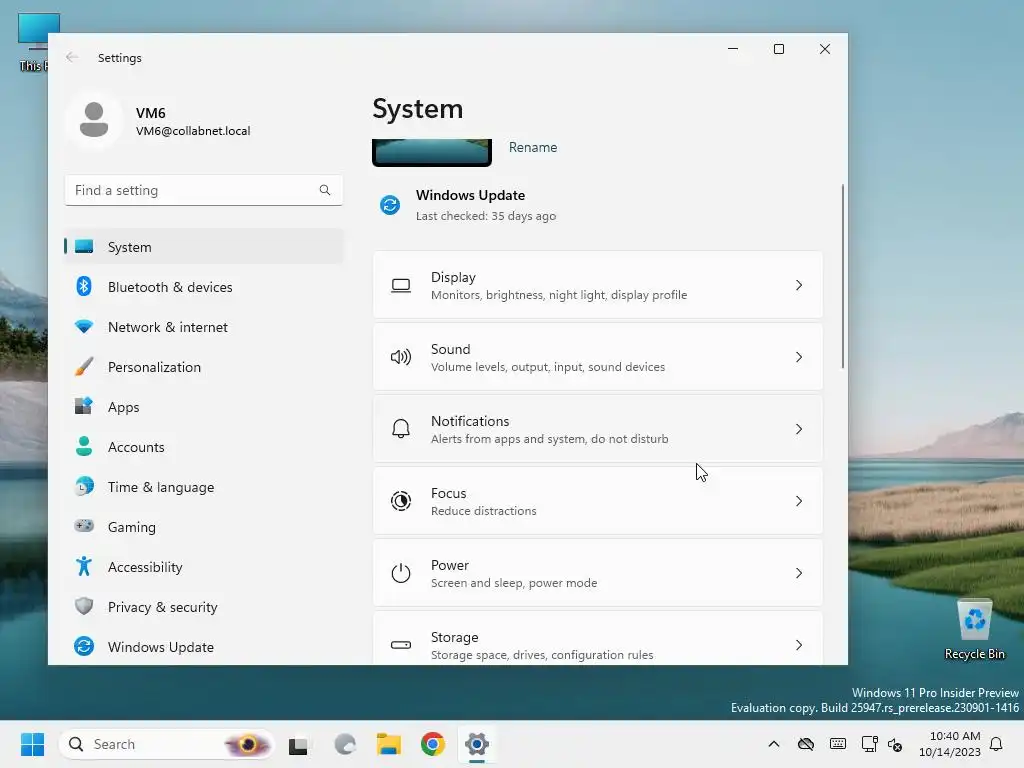Launch Google Chrome from the taskbar
1024x768 pixels.
tap(433, 744)
